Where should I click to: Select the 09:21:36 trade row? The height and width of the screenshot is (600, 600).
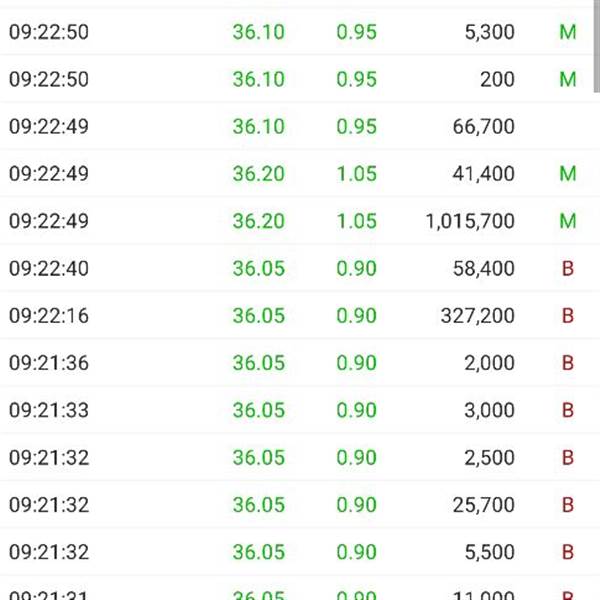(297, 363)
